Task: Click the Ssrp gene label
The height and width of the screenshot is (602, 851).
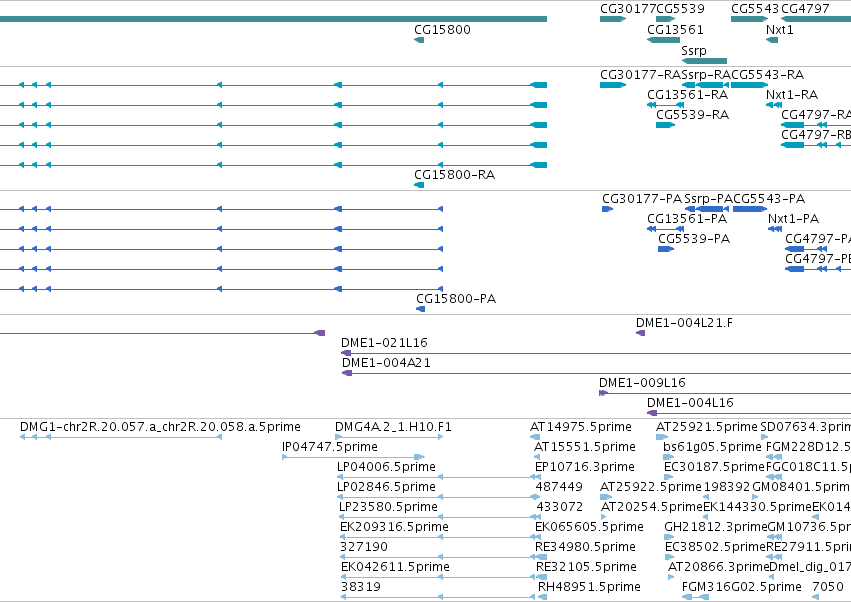Action: click(694, 51)
